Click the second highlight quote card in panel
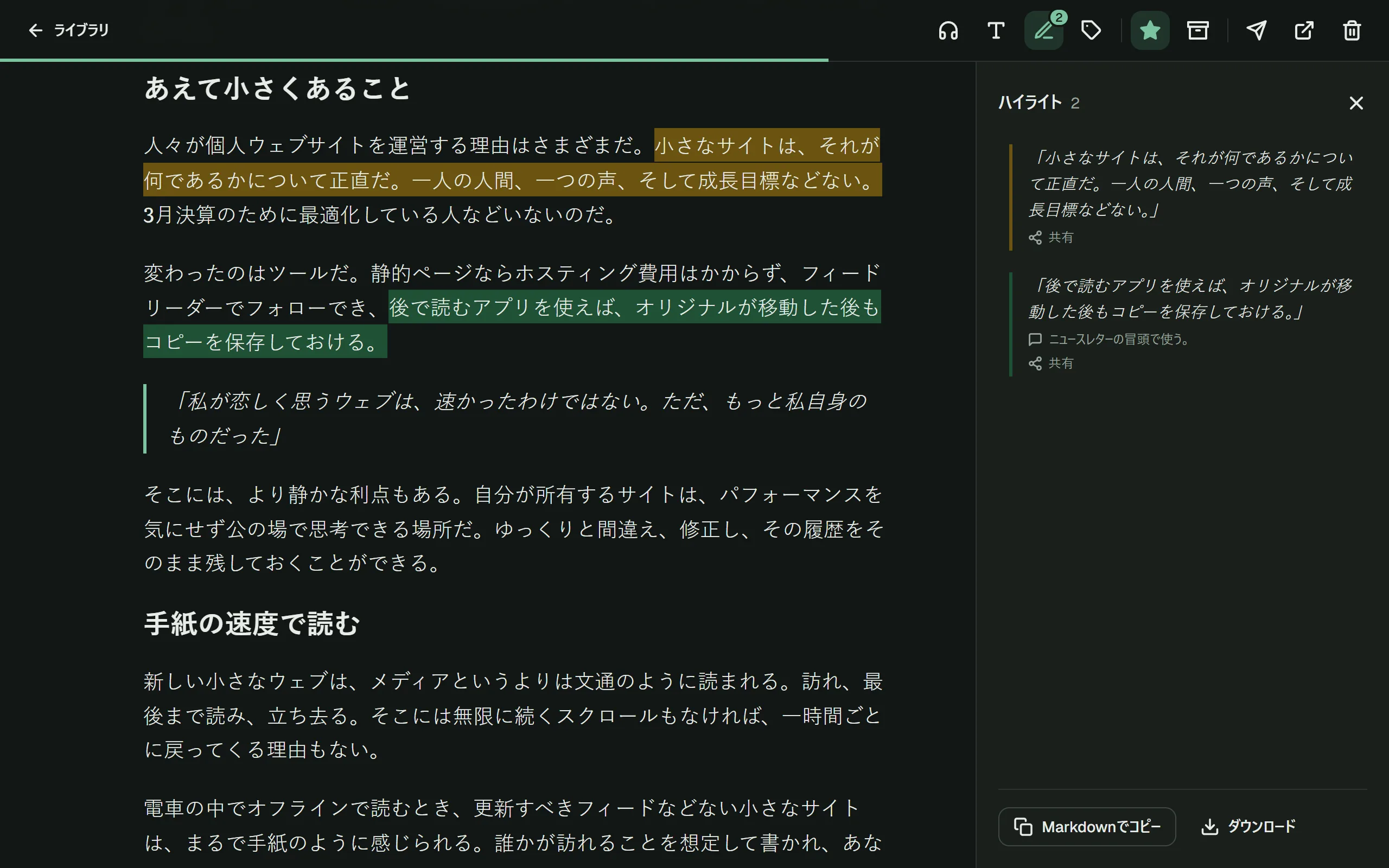 (1188, 324)
